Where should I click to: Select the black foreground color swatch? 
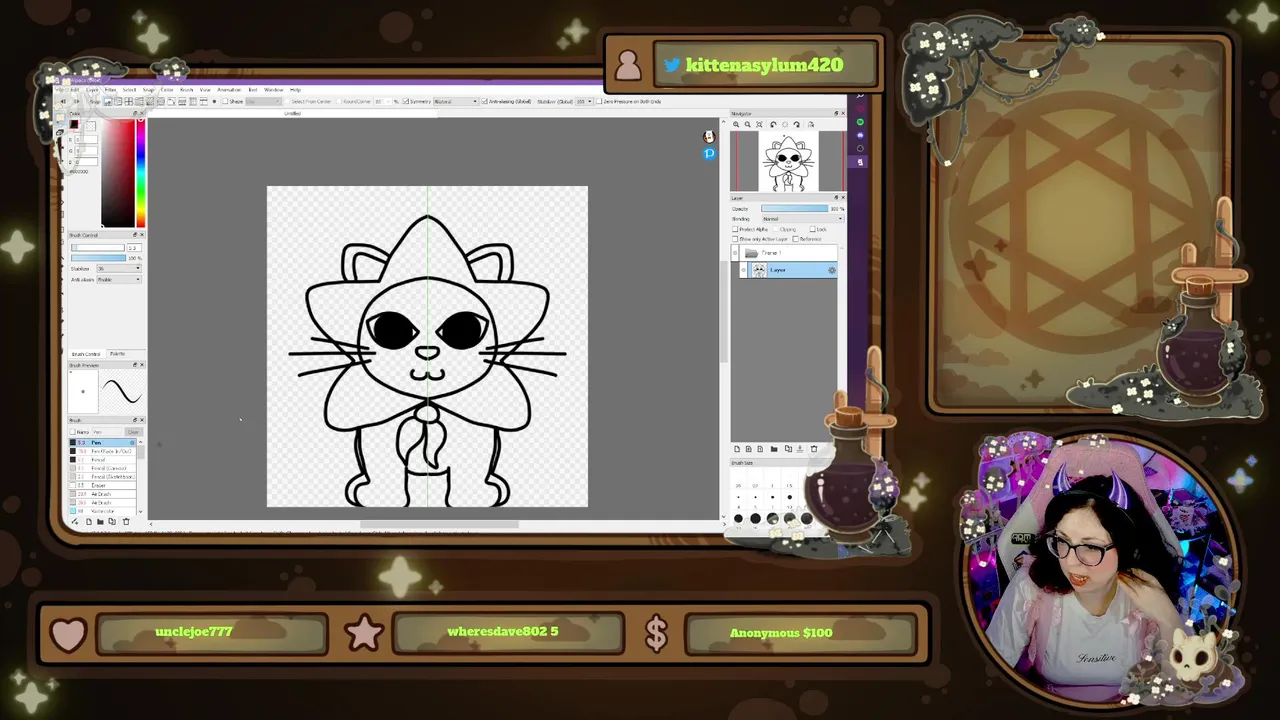coord(74,124)
